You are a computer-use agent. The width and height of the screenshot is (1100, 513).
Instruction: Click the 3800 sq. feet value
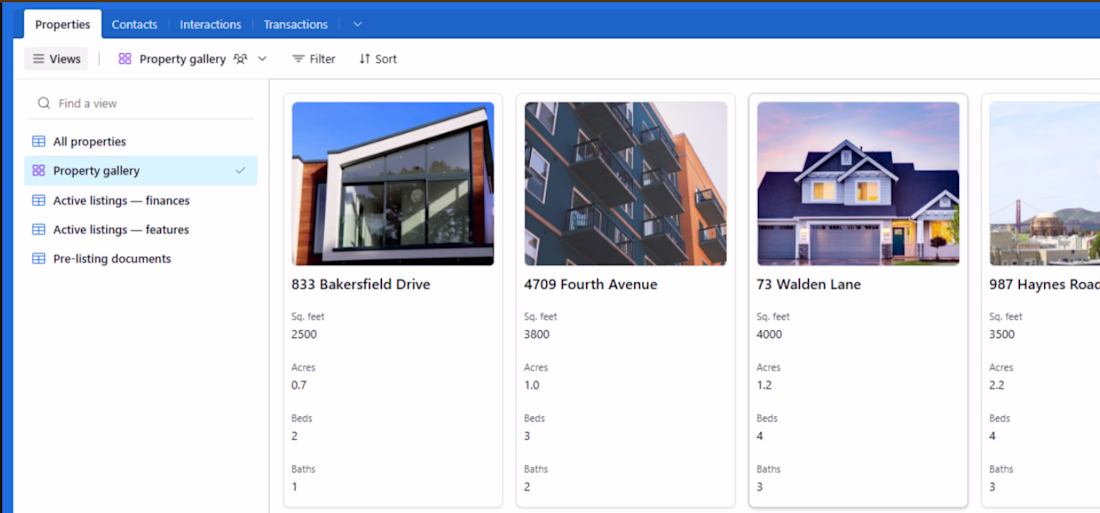(537, 334)
